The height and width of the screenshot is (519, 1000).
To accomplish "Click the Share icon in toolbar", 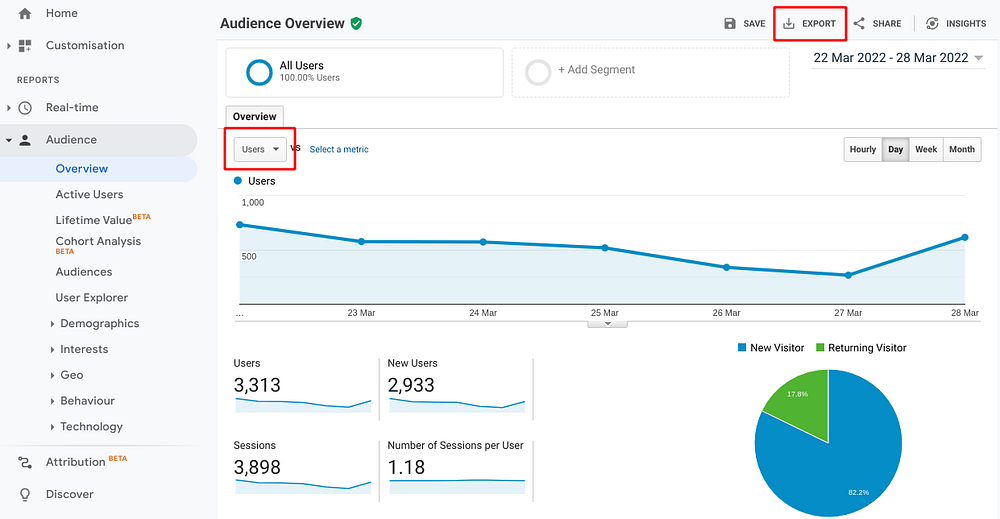I will [859, 24].
